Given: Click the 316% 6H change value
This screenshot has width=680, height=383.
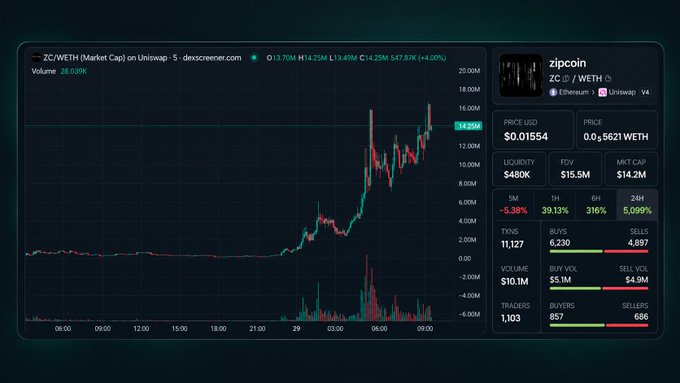Looking at the screenshot, I should (596, 211).
